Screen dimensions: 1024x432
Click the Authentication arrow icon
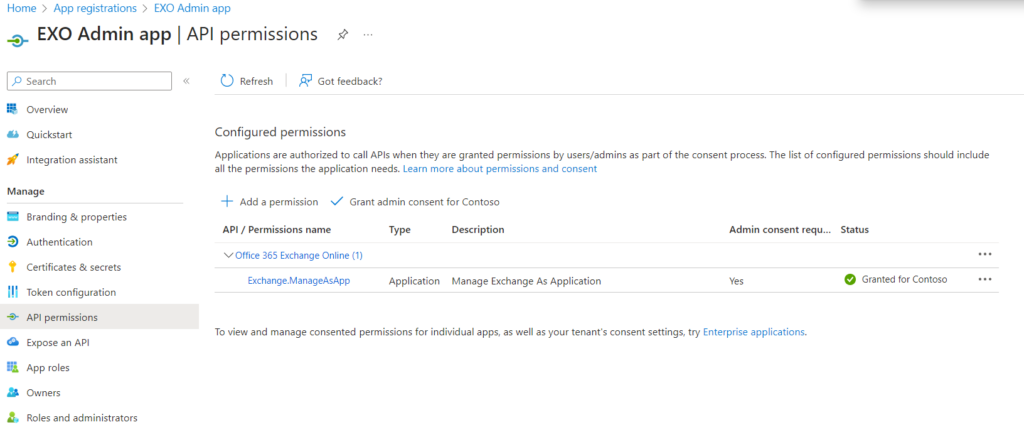click(x=12, y=242)
